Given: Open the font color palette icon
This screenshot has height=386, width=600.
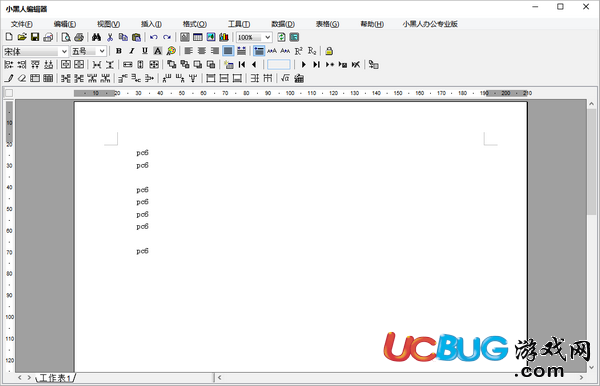Looking at the screenshot, I should pos(171,51).
